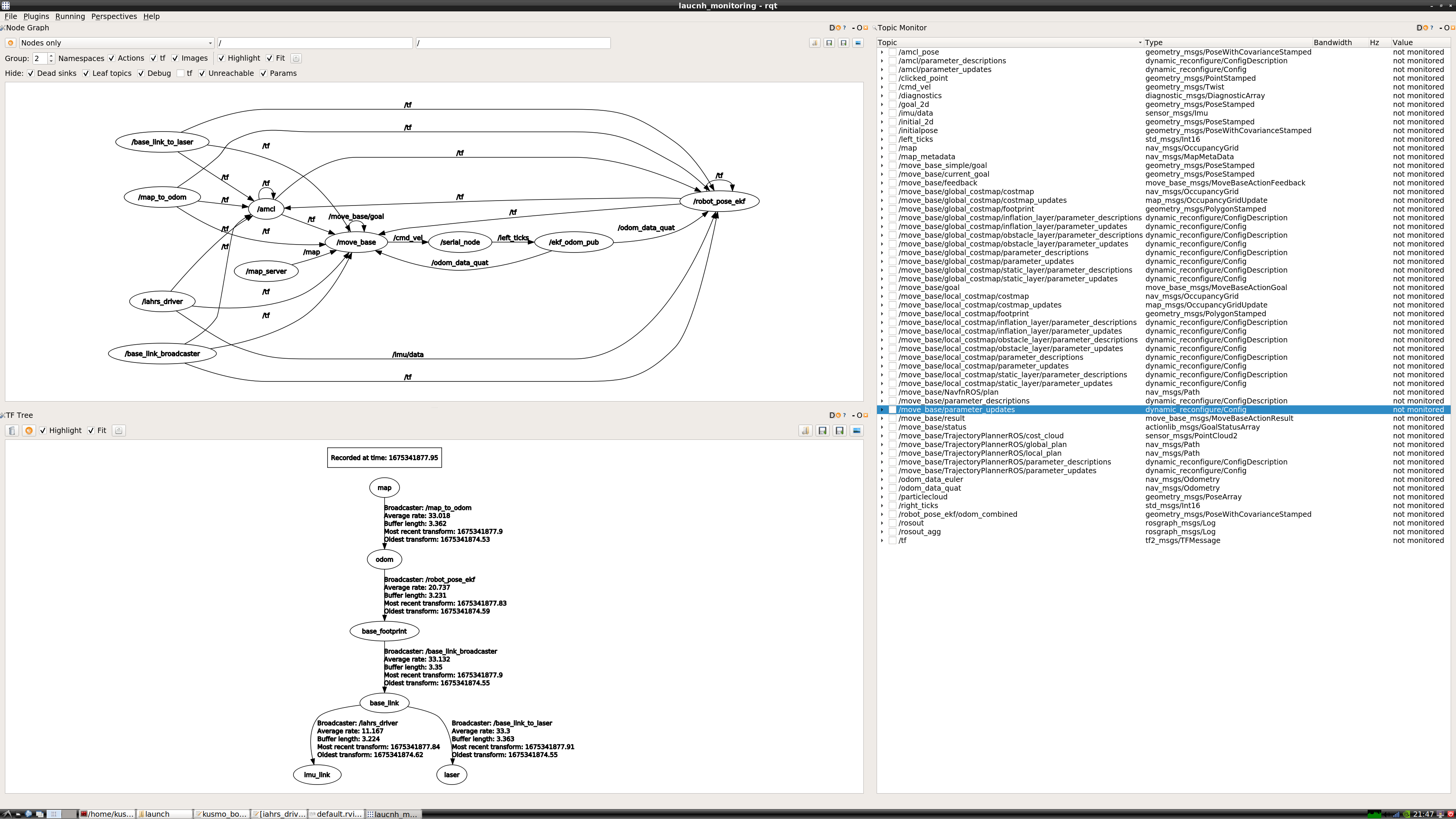This screenshot has width=1456, height=819.
Task: Clear the TF Tree buffer icon
Action: tap(12, 431)
